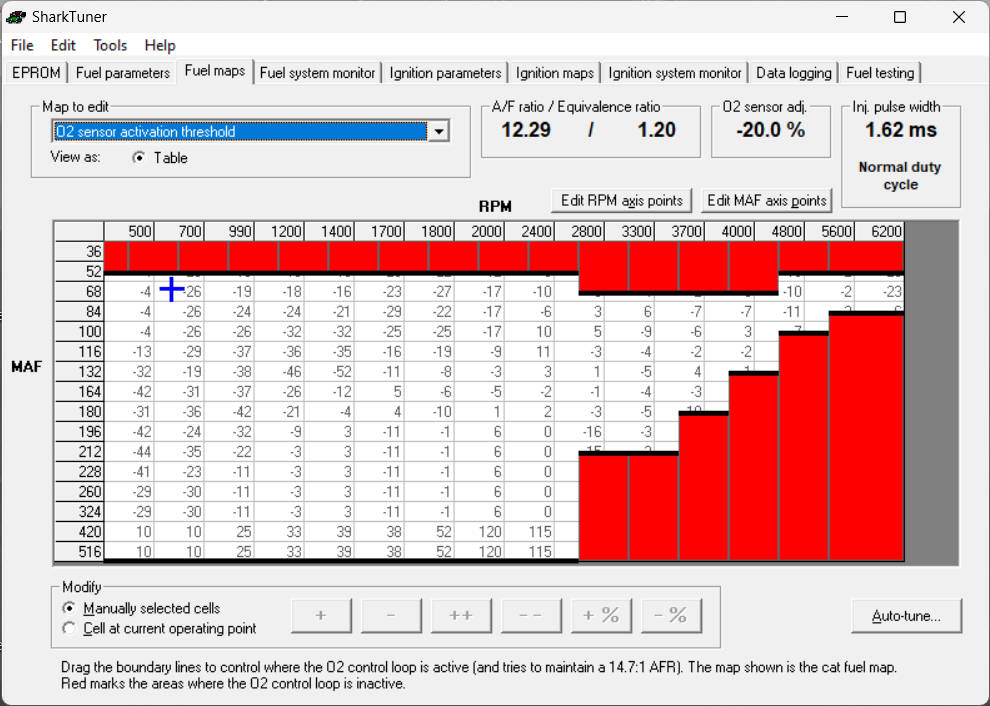This screenshot has width=990, height=706.
Task: Click Edit MAF axis points button
Action: click(x=766, y=200)
